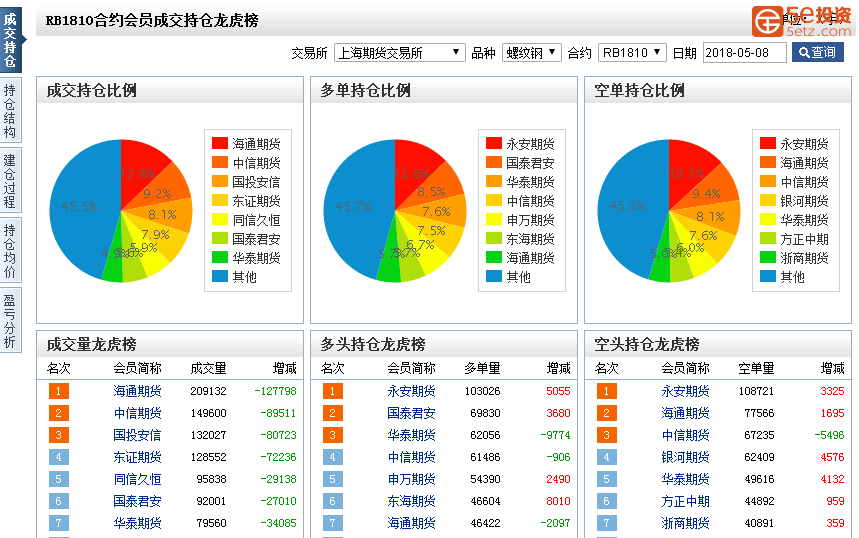
Task: Open 华泰期货 link in 成交量龙虎榜
Action: [x=137, y=523]
